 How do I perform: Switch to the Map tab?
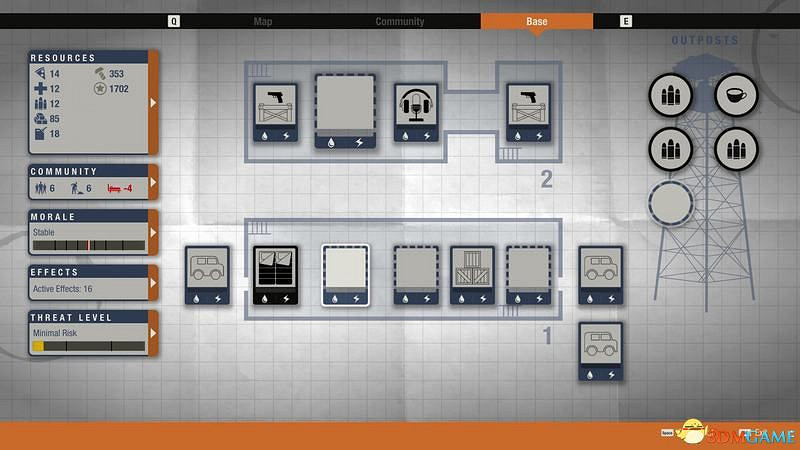click(x=263, y=21)
